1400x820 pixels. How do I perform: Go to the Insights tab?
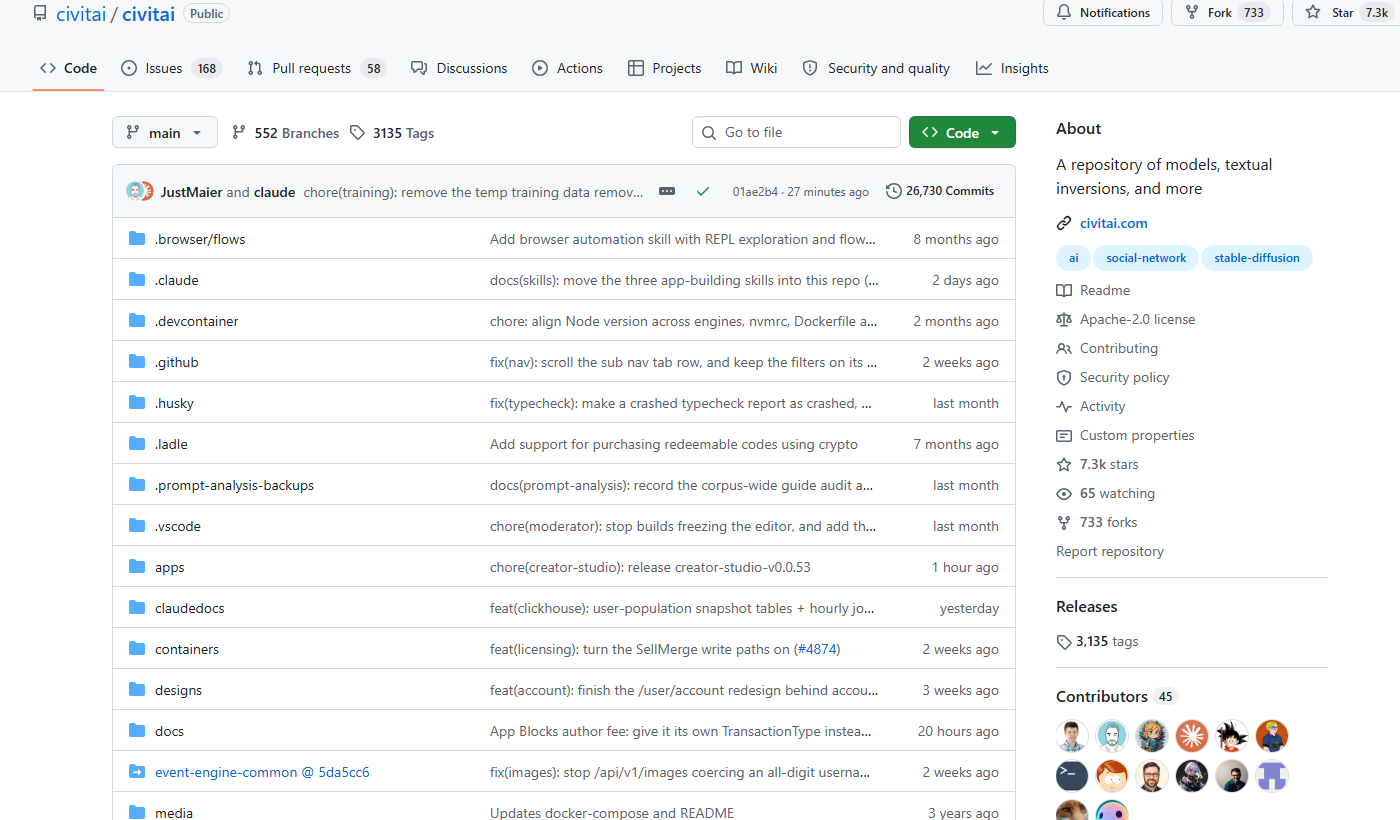[x=1012, y=68]
